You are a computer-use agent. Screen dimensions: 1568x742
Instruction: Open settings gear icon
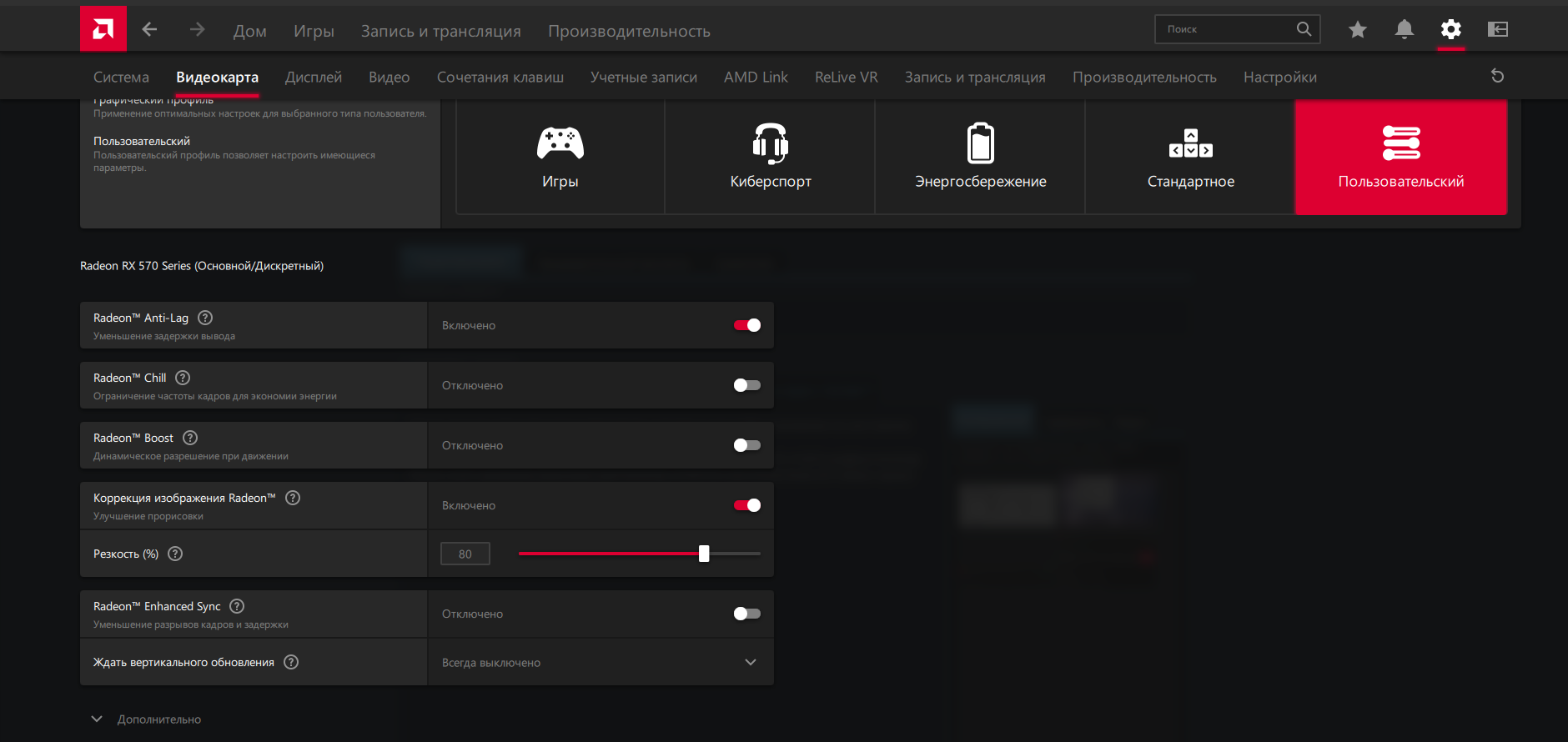[x=1451, y=30]
